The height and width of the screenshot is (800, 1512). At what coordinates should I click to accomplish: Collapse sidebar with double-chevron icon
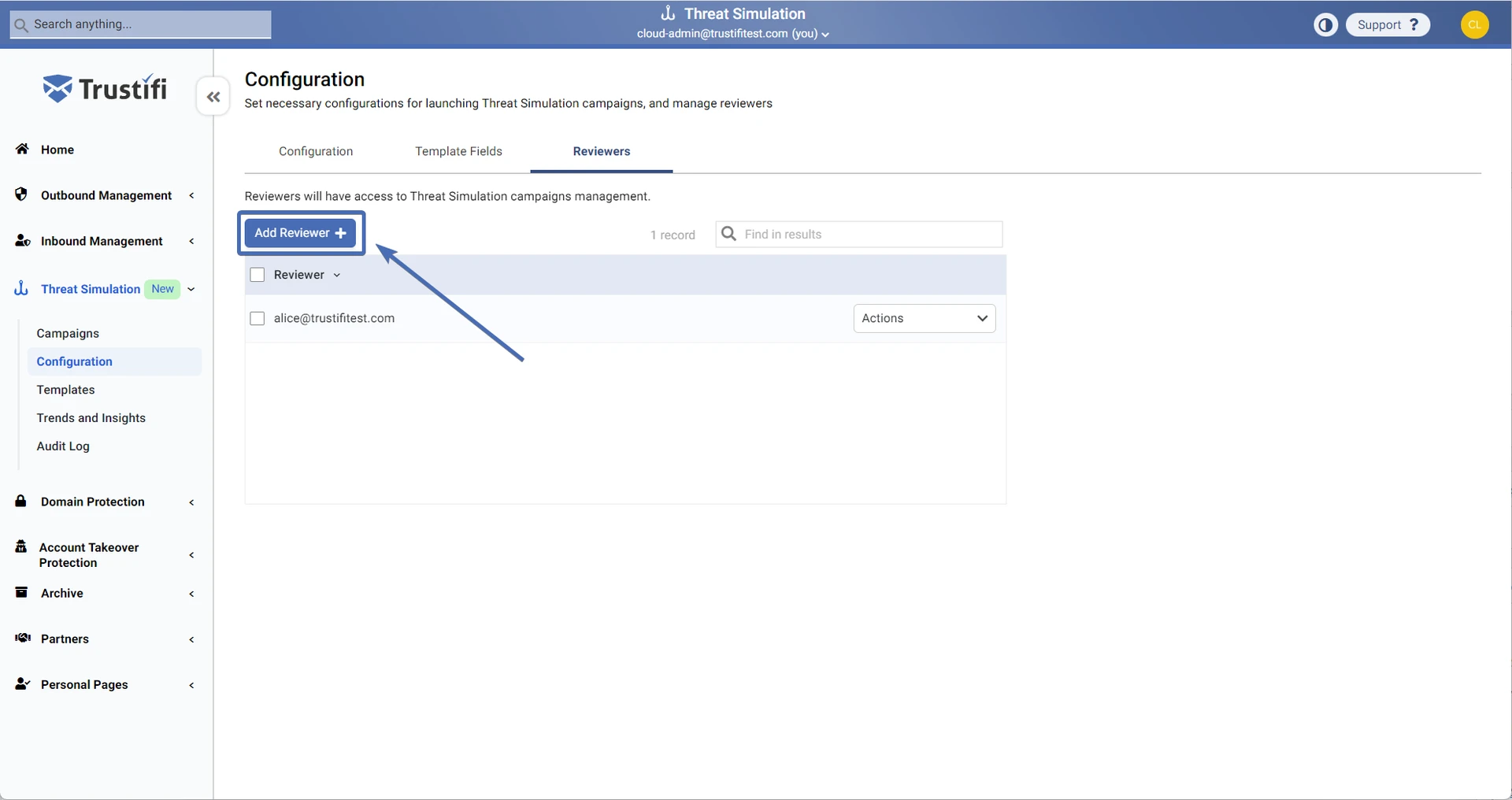[x=213, y=97]
